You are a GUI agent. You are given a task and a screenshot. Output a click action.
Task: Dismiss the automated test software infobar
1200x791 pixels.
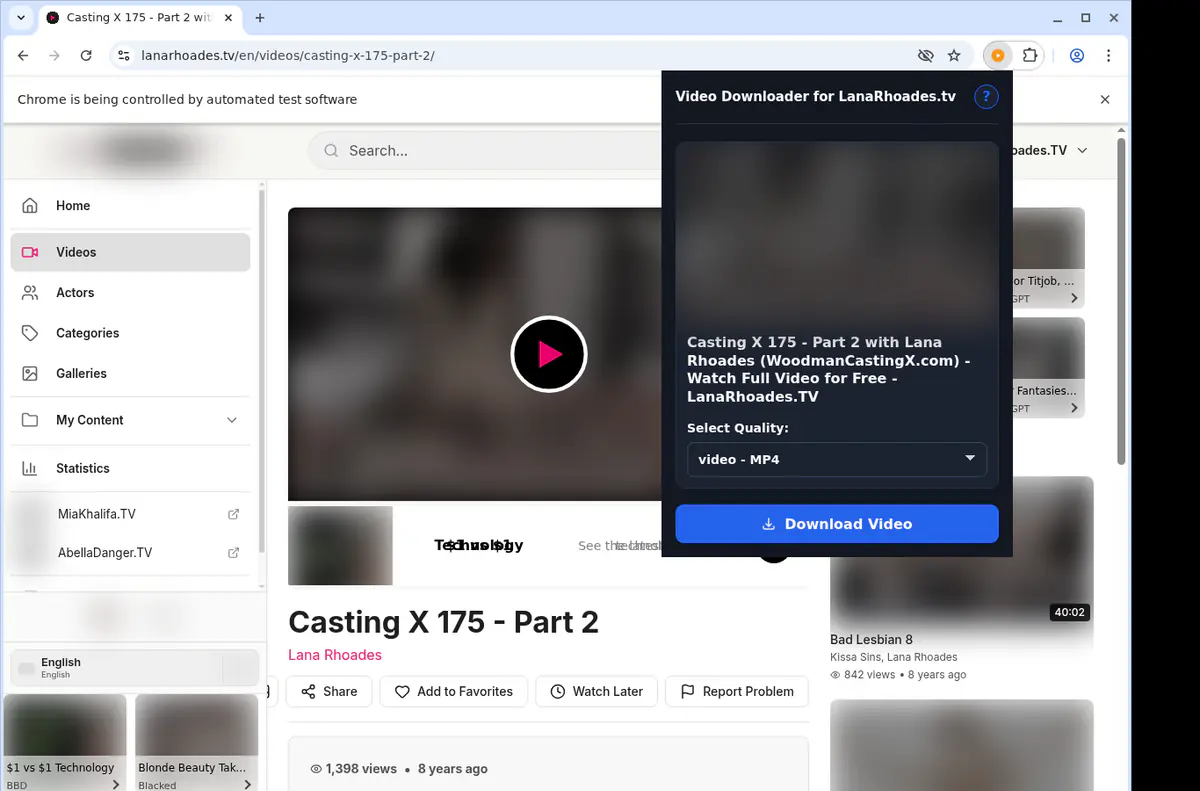click(1105, 99)
